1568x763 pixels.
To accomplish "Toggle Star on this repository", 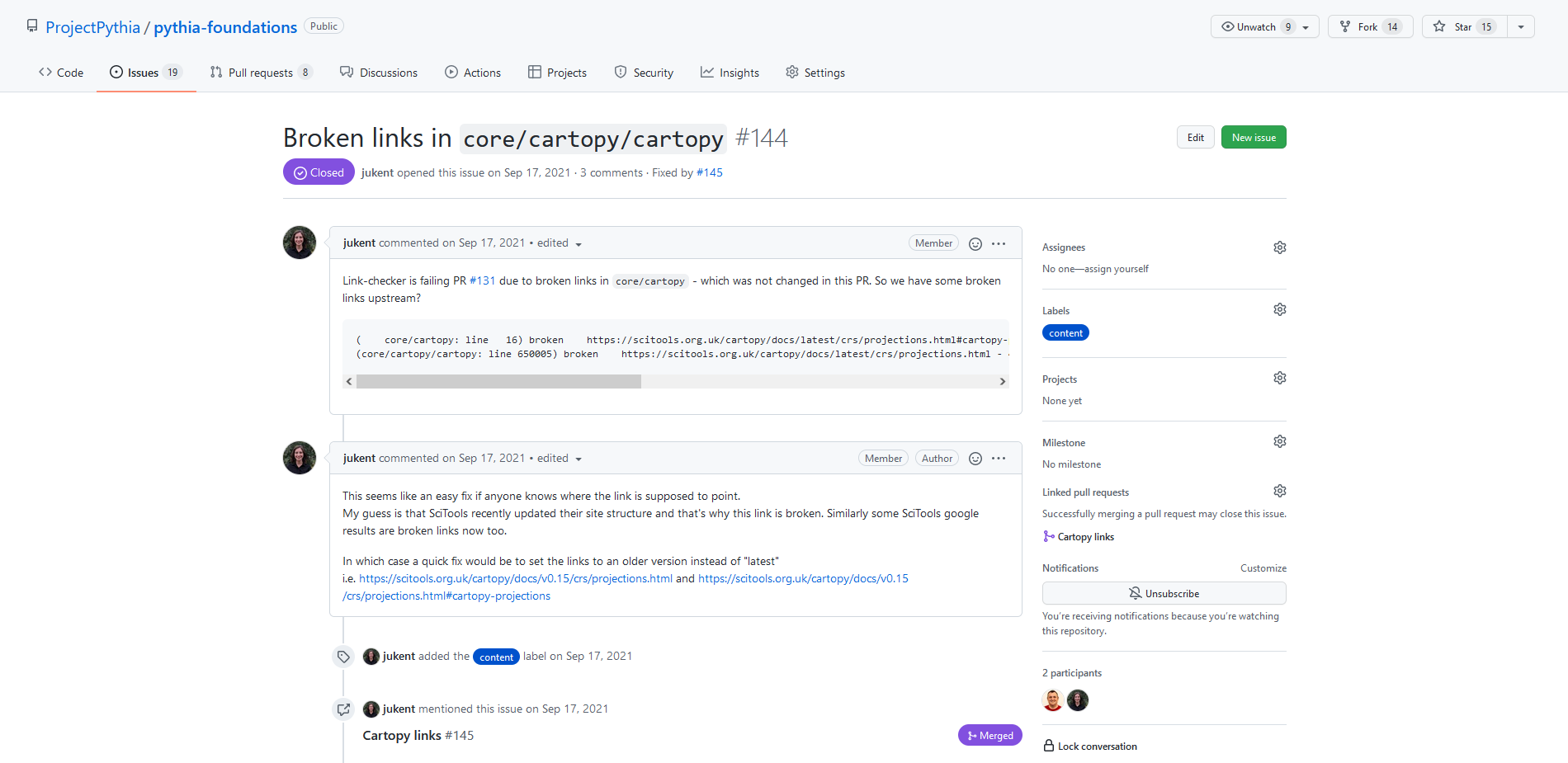I will click(x=1464, y=26).
